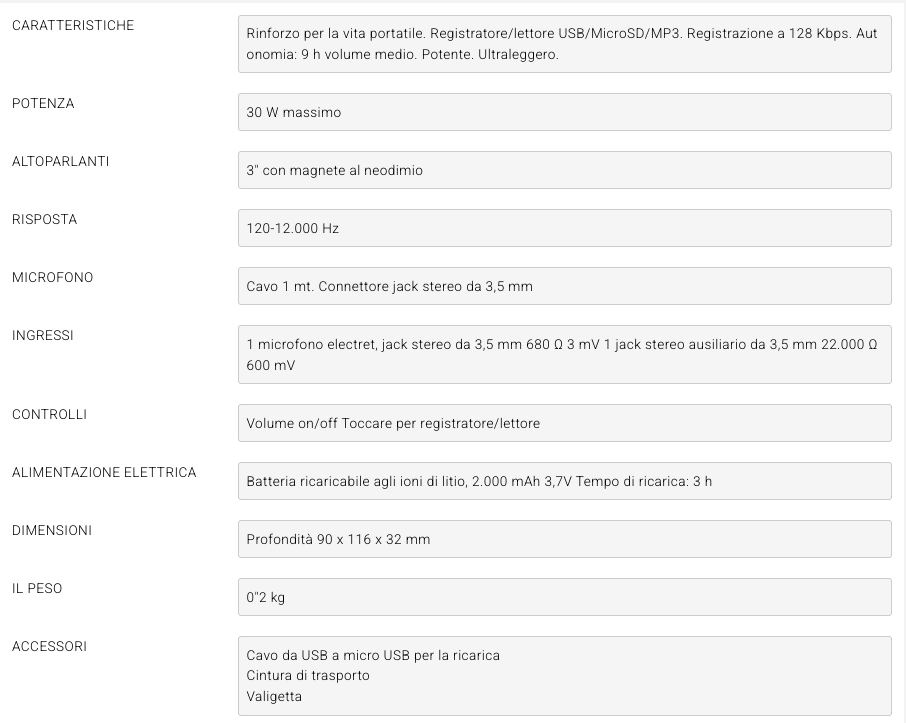Click the DIMENSIONI field showing 90 x 116 x 32 mm
Viewport: 906px width, 723px height.
click(564, 539)
